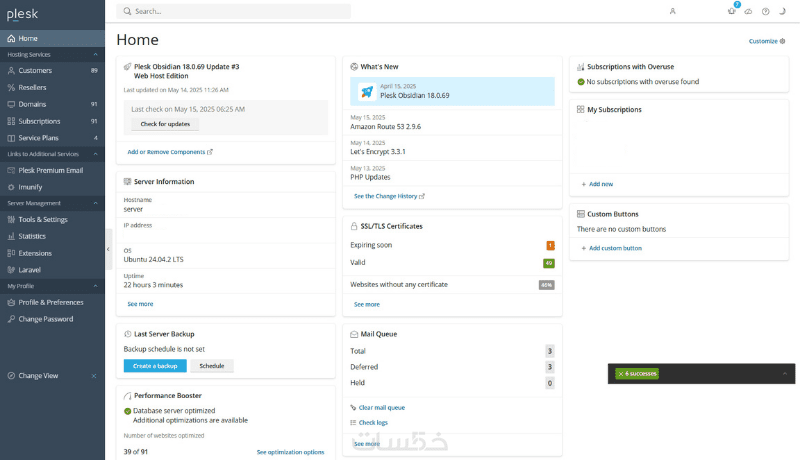Image resolution: width=800 pixels, height=460 pixels.
Task: Click See more under SSL/TLS Certificates
Action: tap(367, 304)
